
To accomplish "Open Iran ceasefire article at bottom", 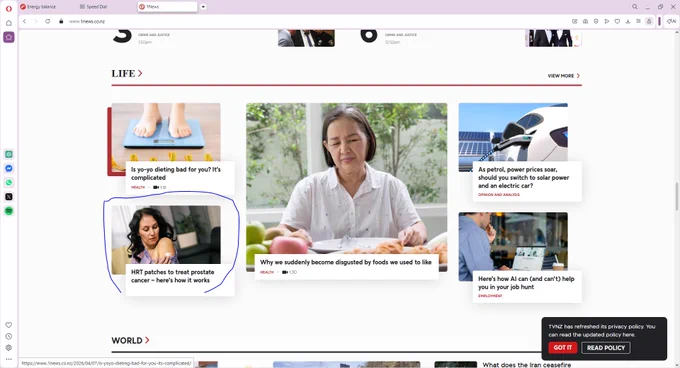I will tap(526, 365).
